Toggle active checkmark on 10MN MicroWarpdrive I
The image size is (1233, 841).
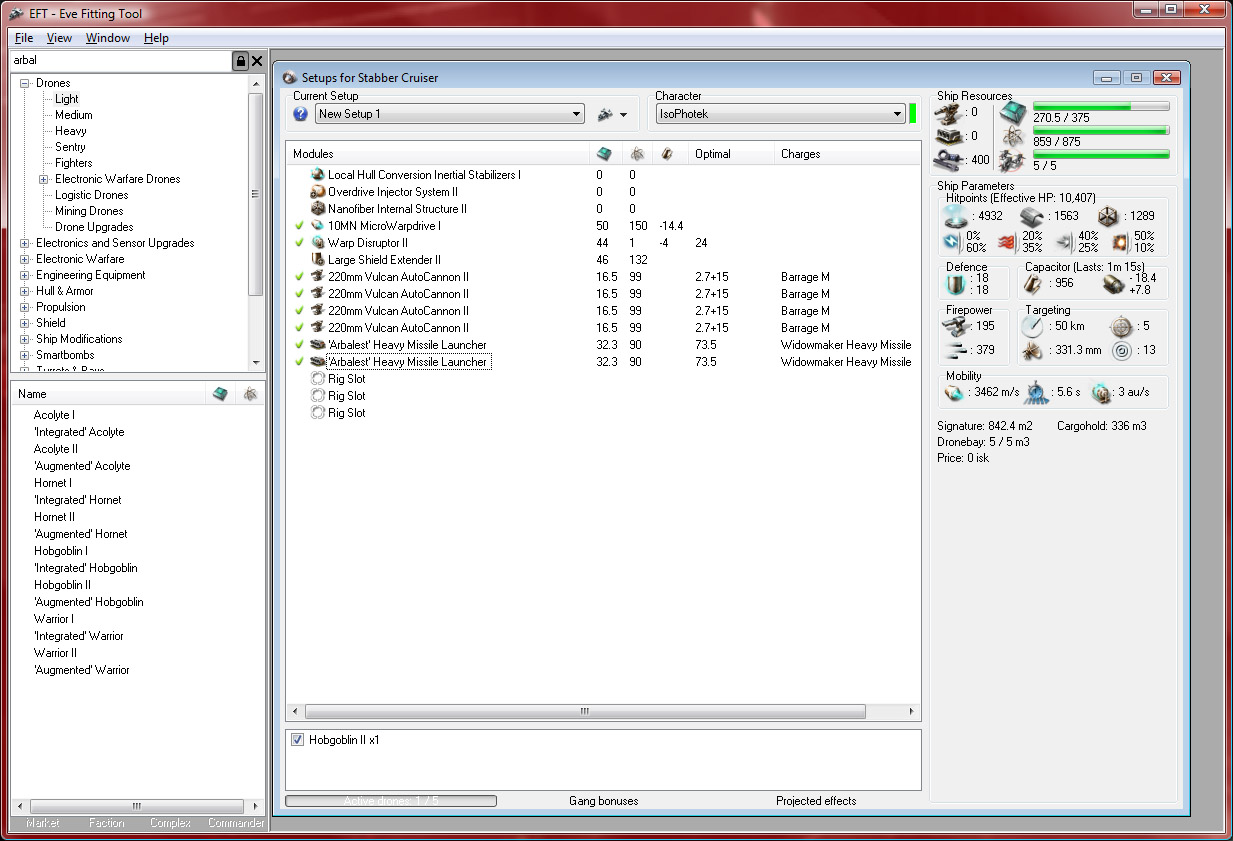pyautogui.click(x=299, y=226)
